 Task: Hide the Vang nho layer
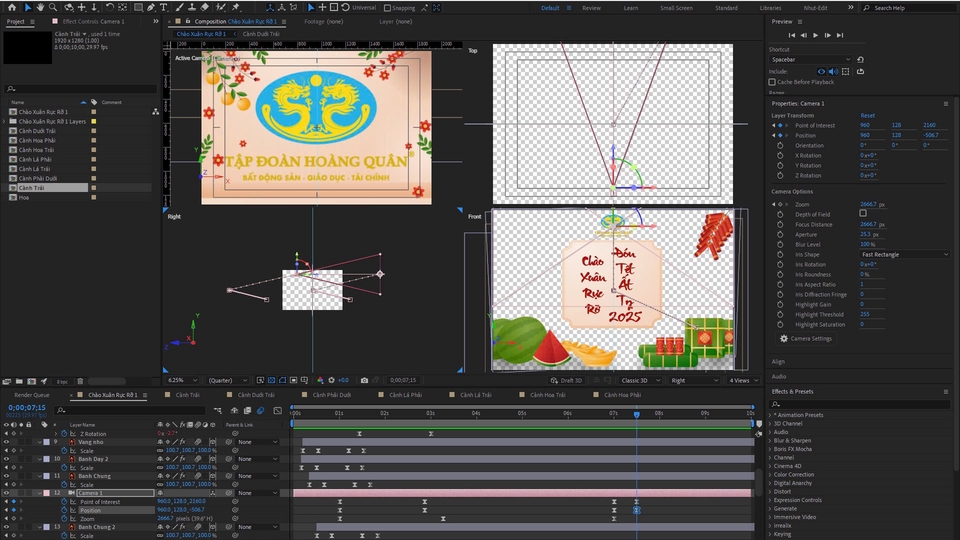[6, 441]
